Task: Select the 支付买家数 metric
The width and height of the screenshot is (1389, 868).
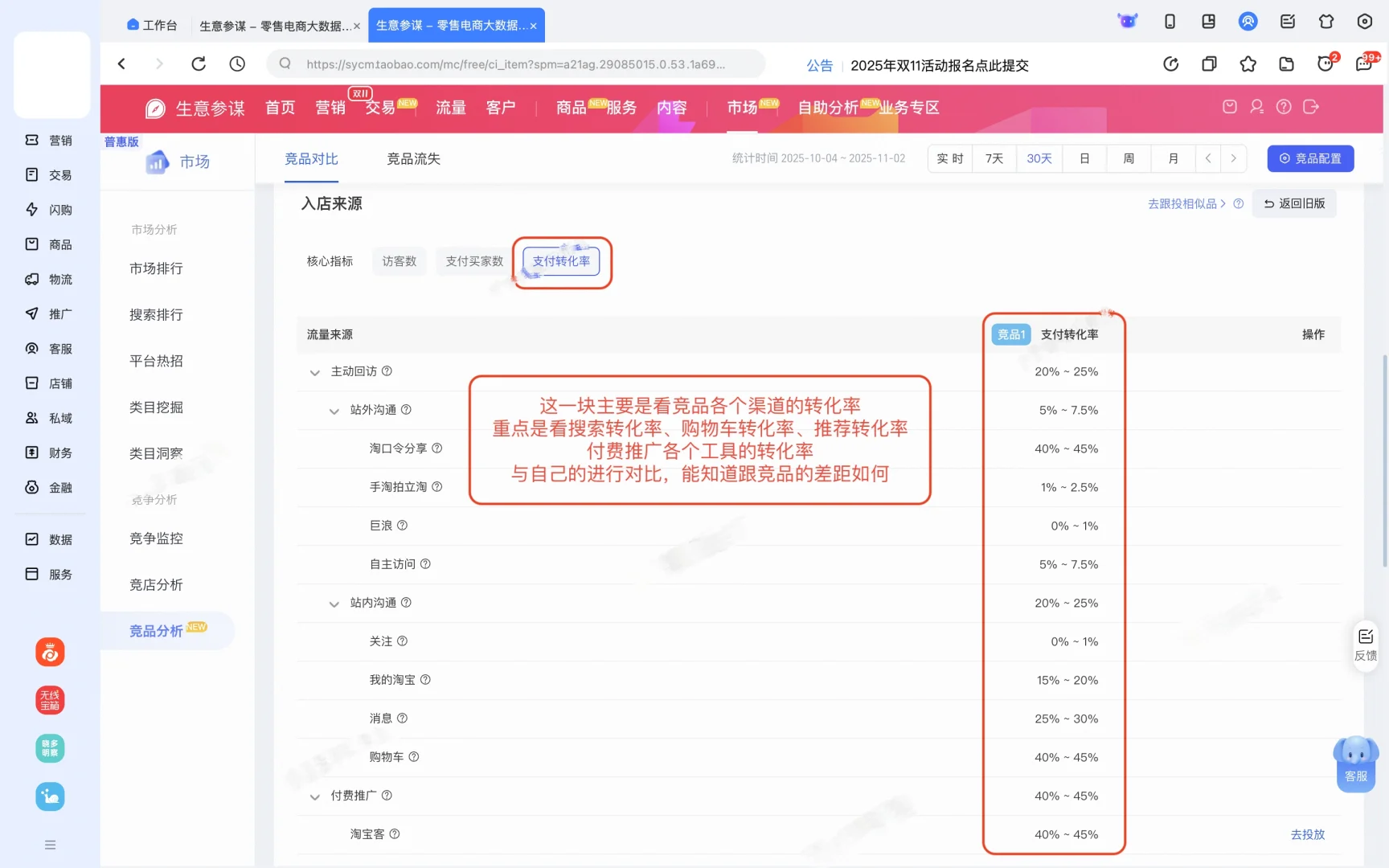Action: (474, 261)
